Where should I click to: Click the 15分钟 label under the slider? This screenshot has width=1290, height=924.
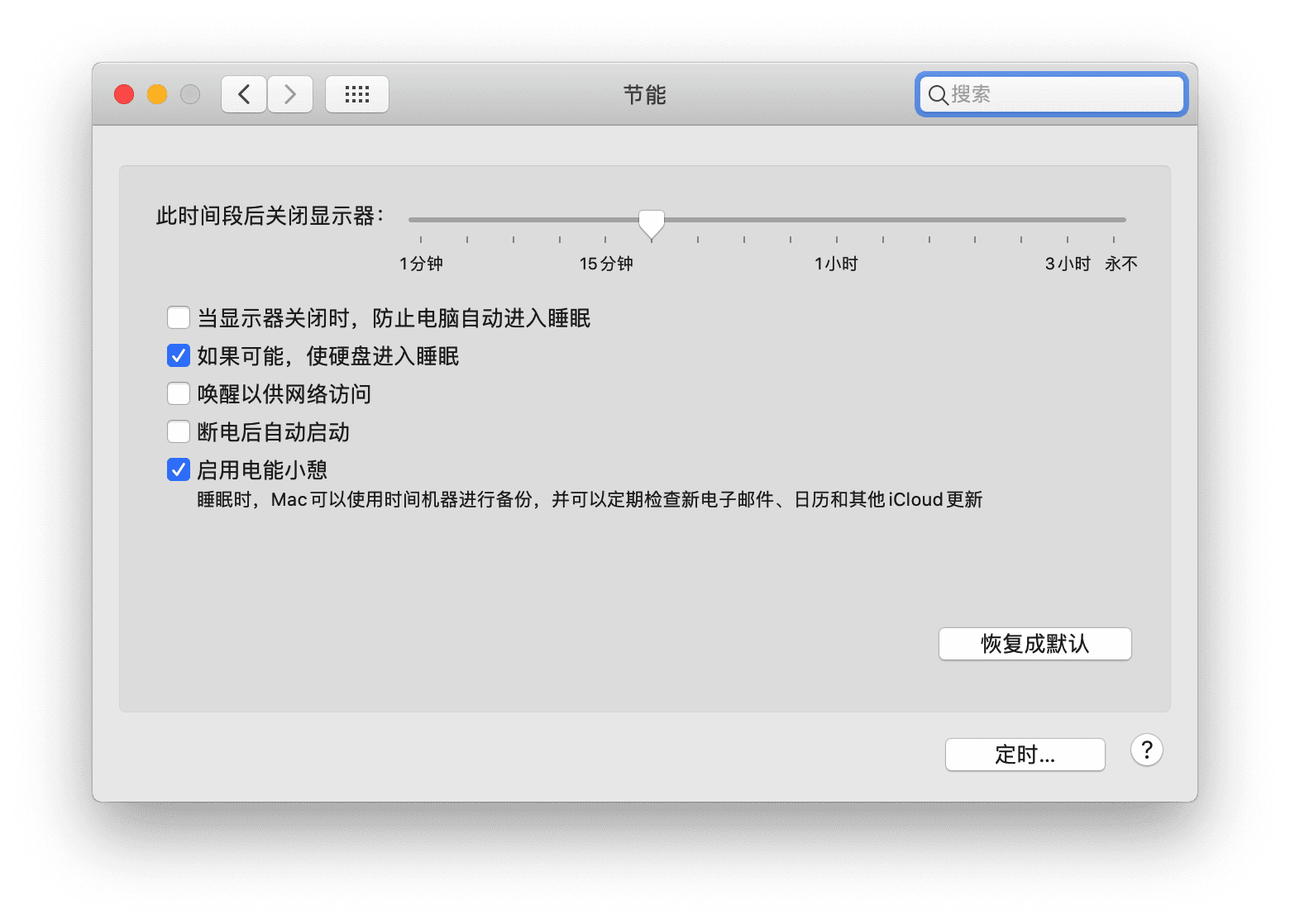tap(606, 264)
